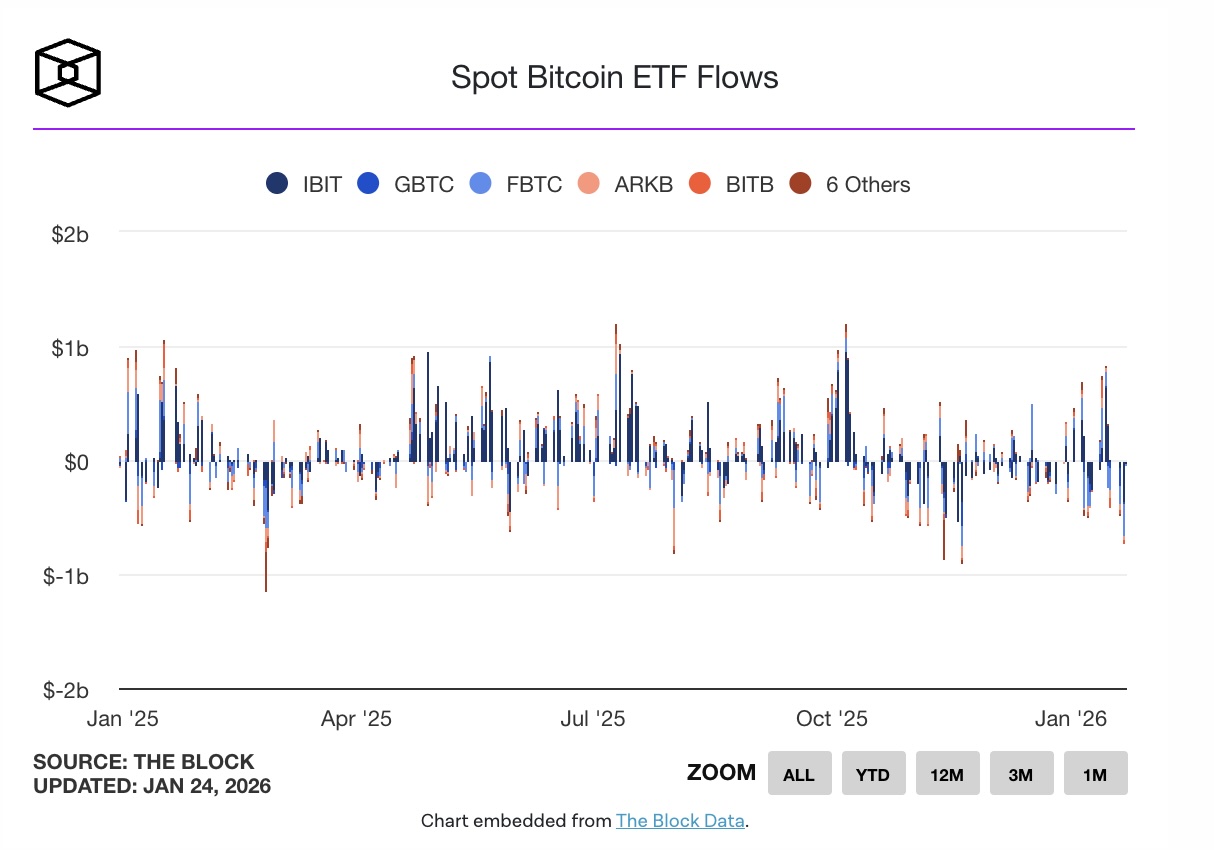Toggle the BITB legend entry off
Viewport: 1214px width, 850px height.
coord(749,184)
